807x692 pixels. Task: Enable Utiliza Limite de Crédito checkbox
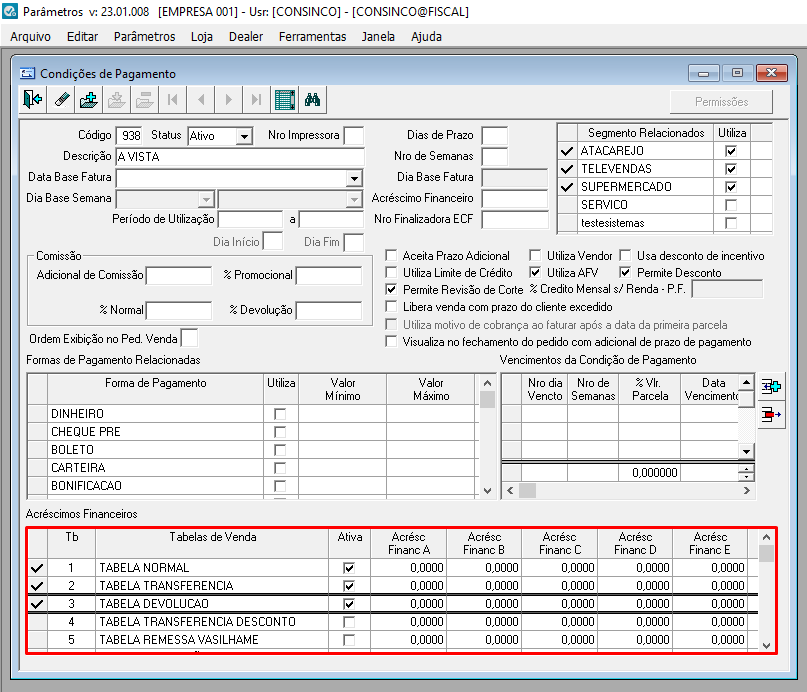[x=391, y=272]
